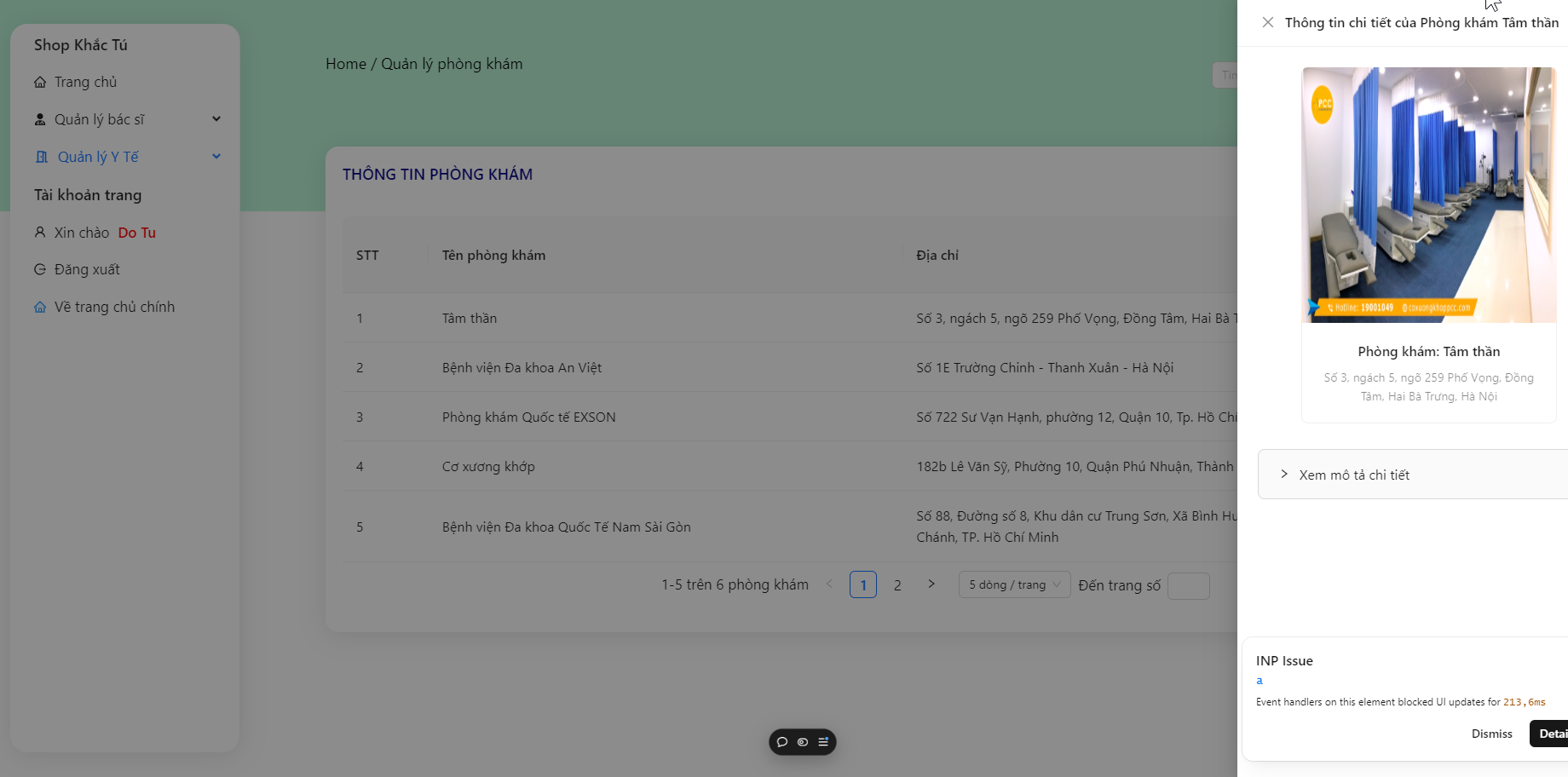Click Quản lý phòng khám breadcrumb

[x=452, y=64]
